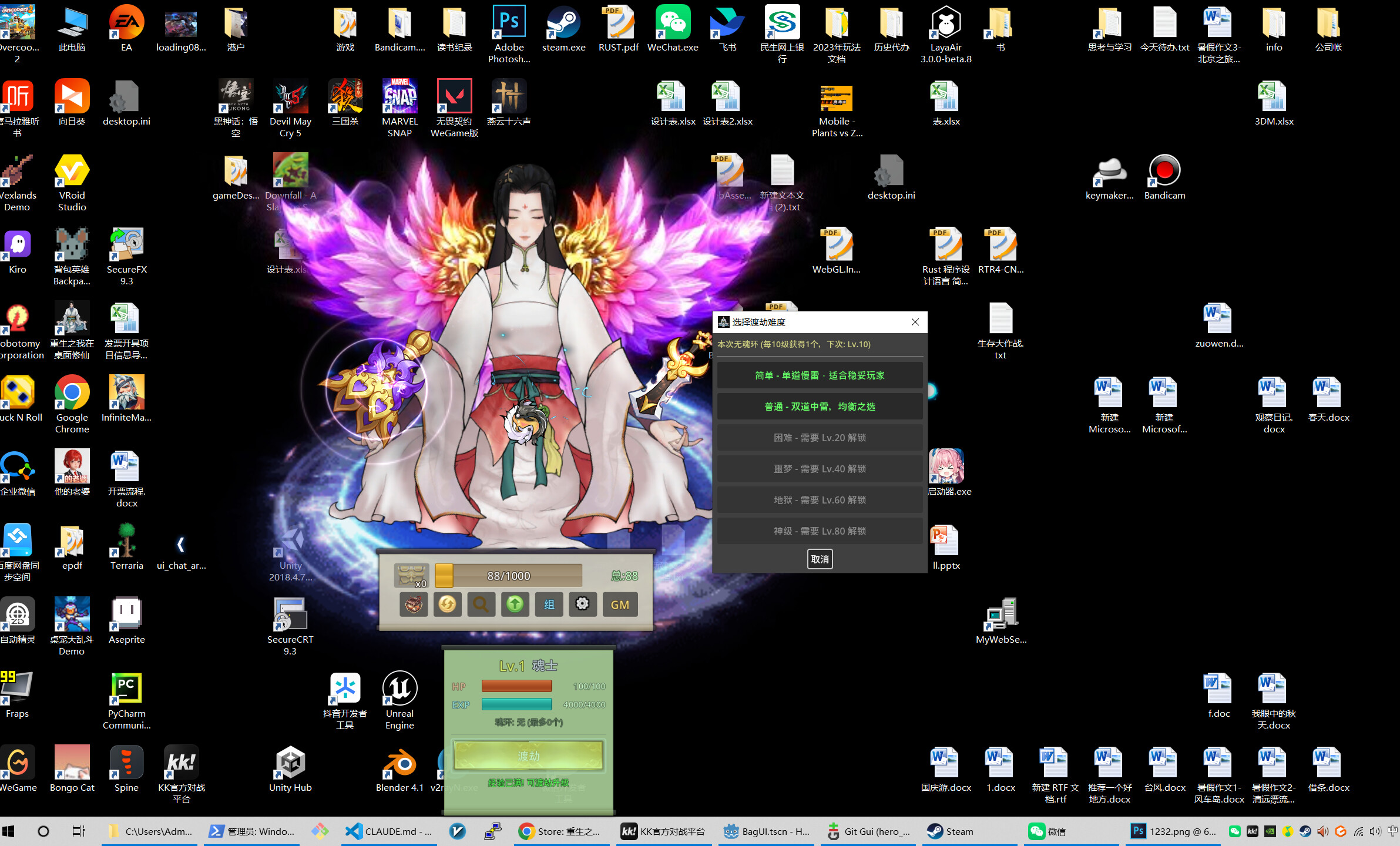Launch Unity Hub desktop shortcut
Image resolution: width=1400 pixels, height=846 pixels.
(290, 764)
